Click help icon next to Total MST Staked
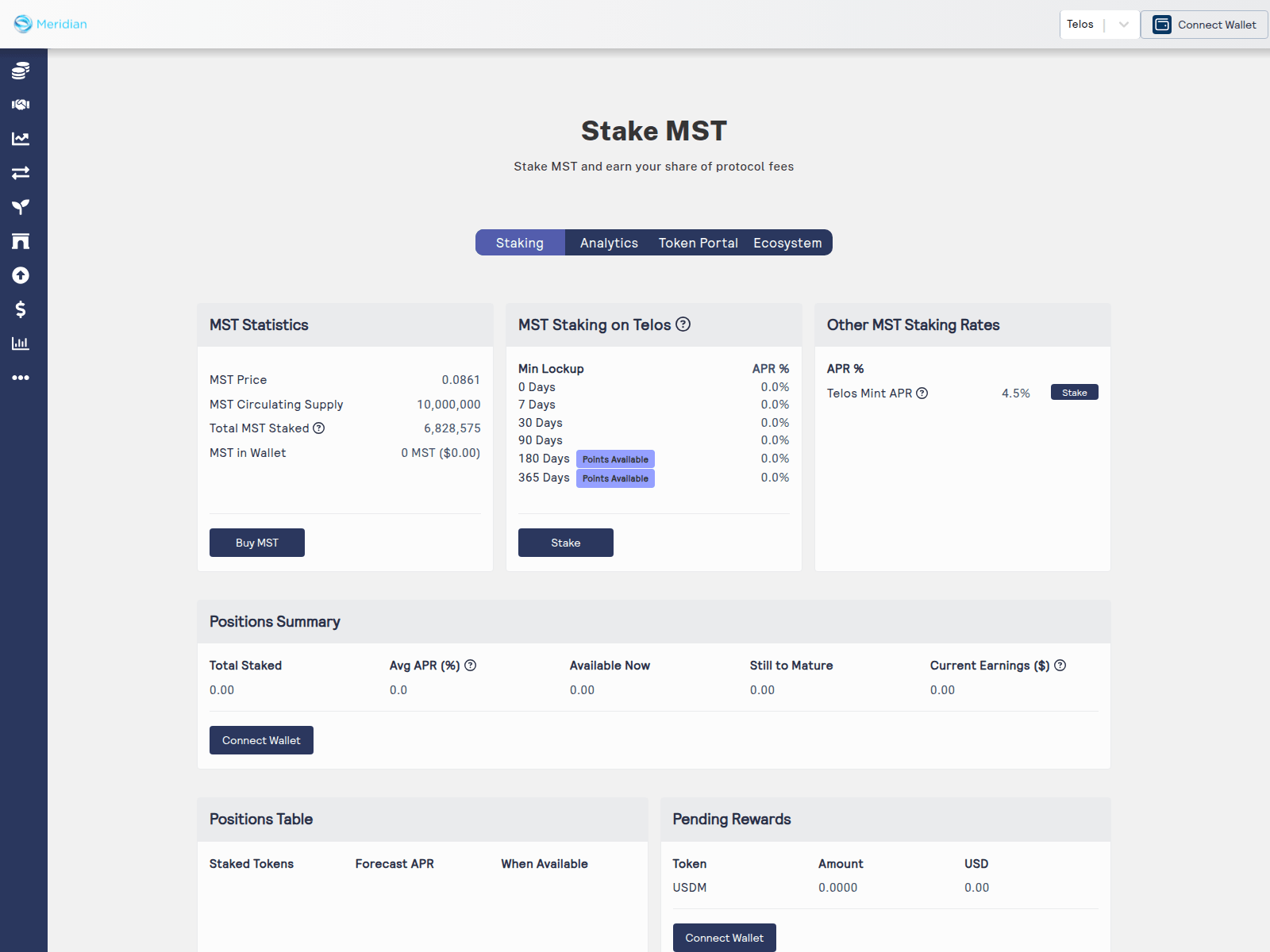 [x=319, y=428]
